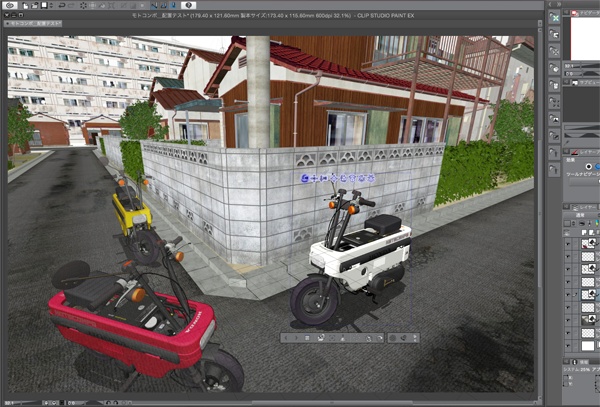Click second blue camera pan manipulator icon
Image resolution: width=600 pixels, height=407 pixels.
coord(314,178)
